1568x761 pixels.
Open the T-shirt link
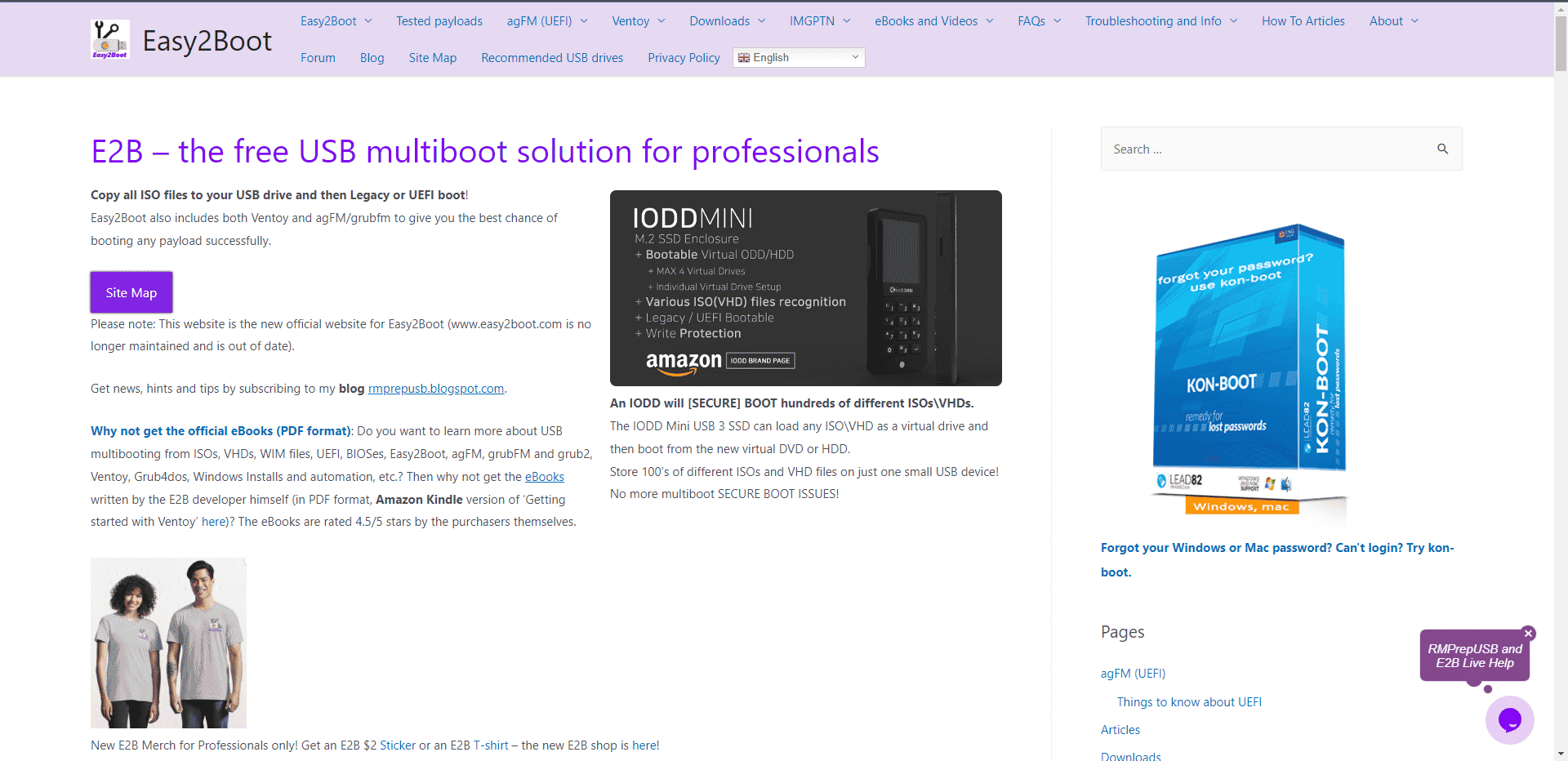[491, 745]
